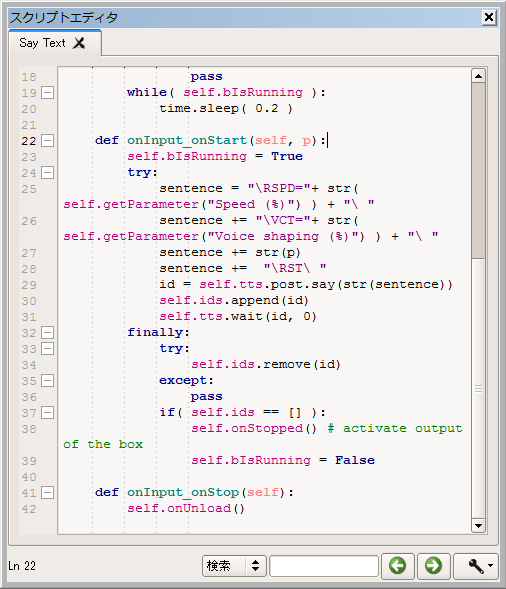
Task: Collapse the except block at line 35
Action: point(47,381)
